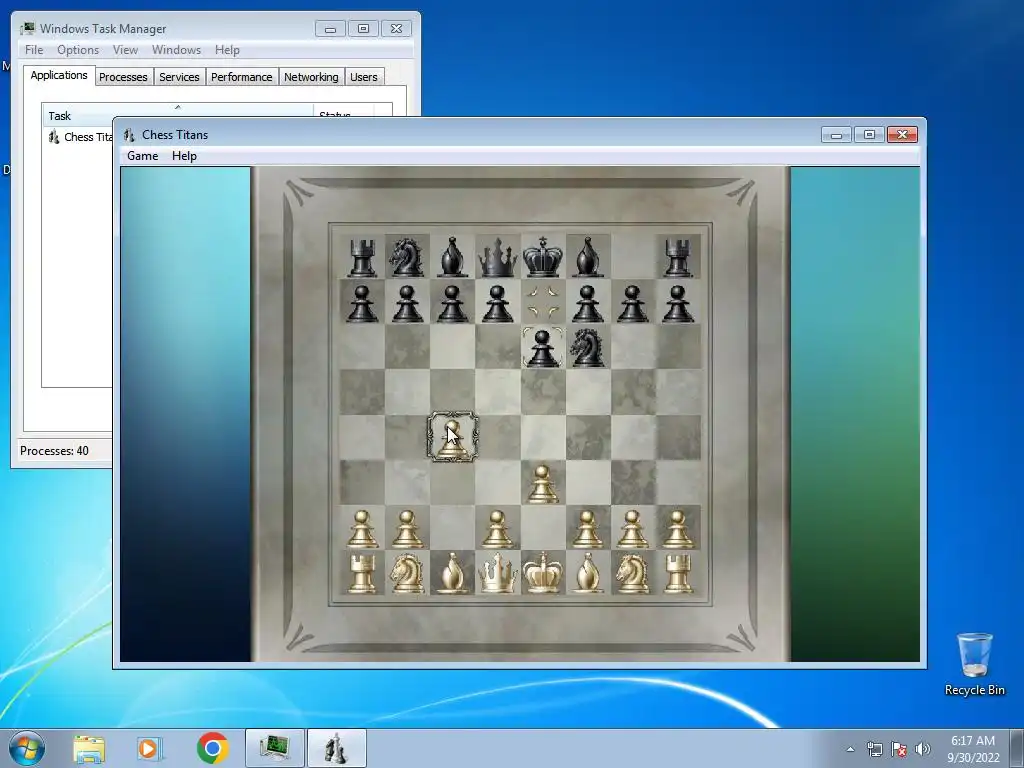The image size is (1024, 768).
Task: Click the black pawn on g7
Action: pyautogui.click(x=632, y=303)
